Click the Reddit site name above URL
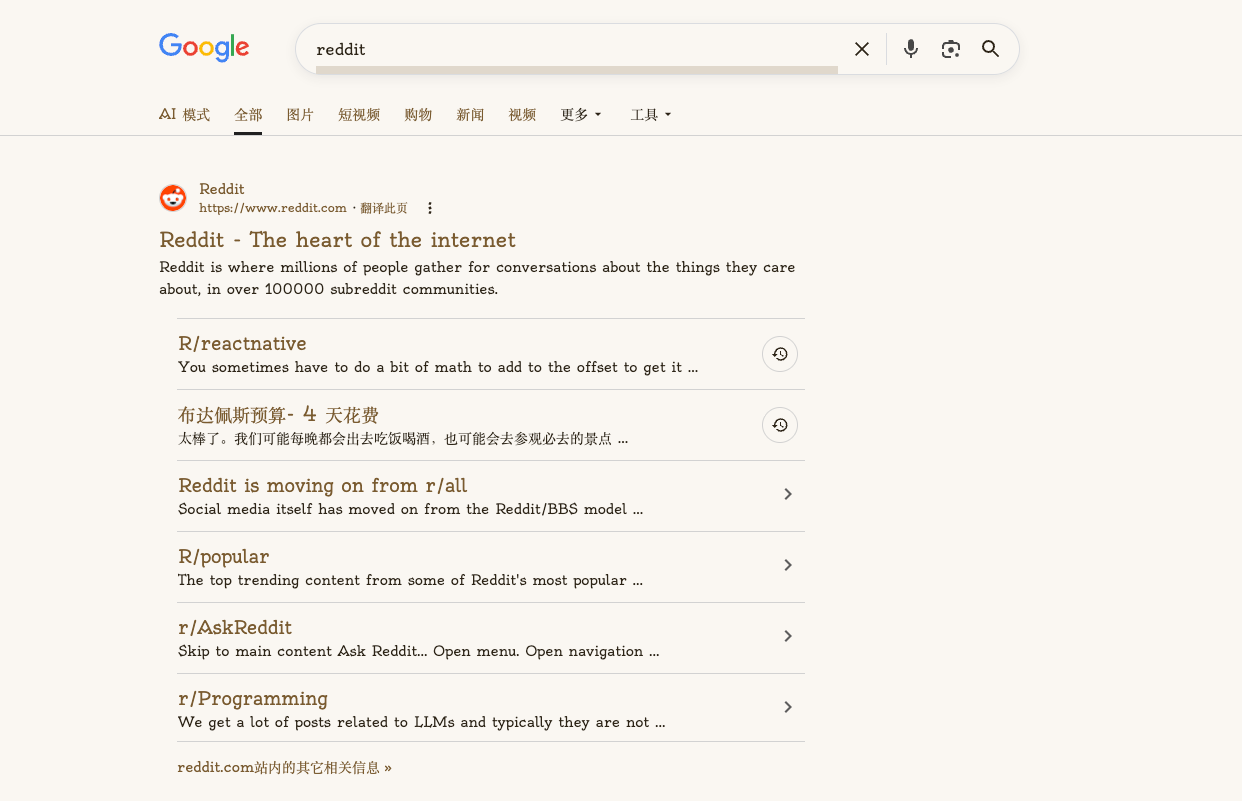Image resolution: width=1242 pixels, height=801 pixels. point(222,189)
